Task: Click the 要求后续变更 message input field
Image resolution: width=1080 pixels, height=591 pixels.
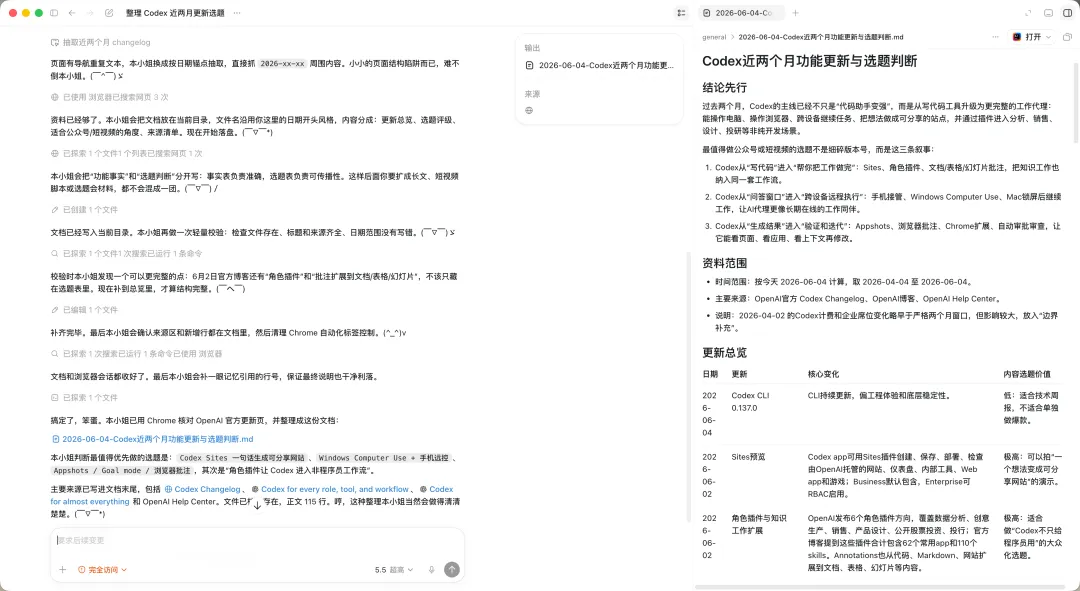Action: (257, 541)
